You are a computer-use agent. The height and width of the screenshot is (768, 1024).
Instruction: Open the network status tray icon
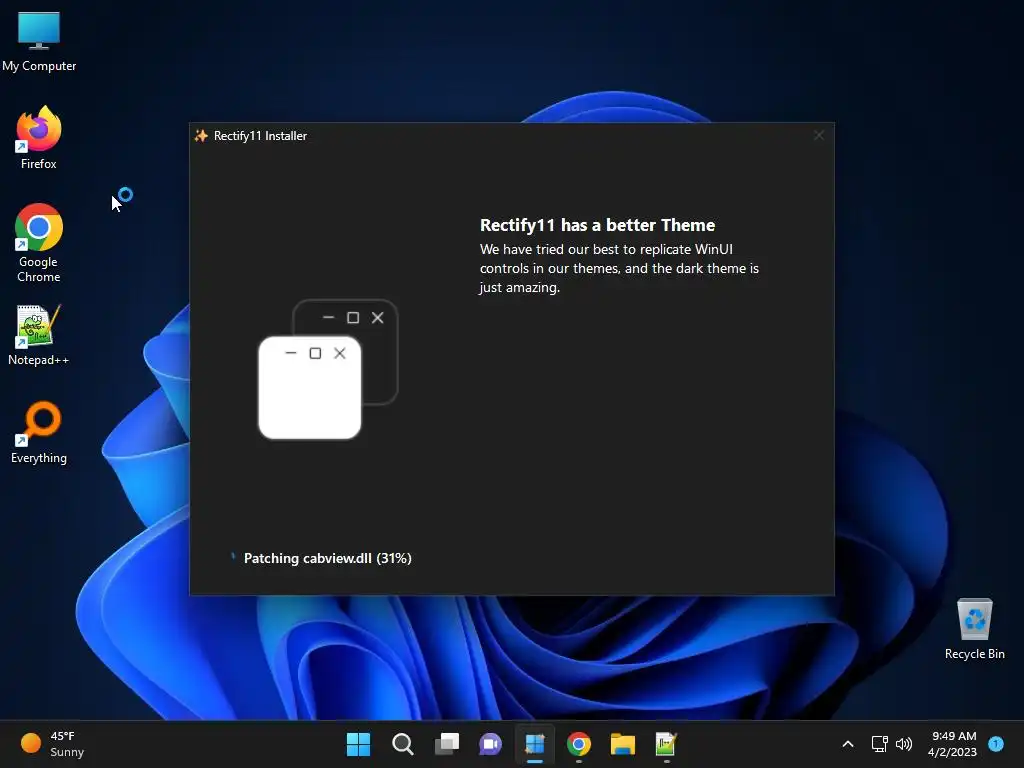tap(880, 744)
